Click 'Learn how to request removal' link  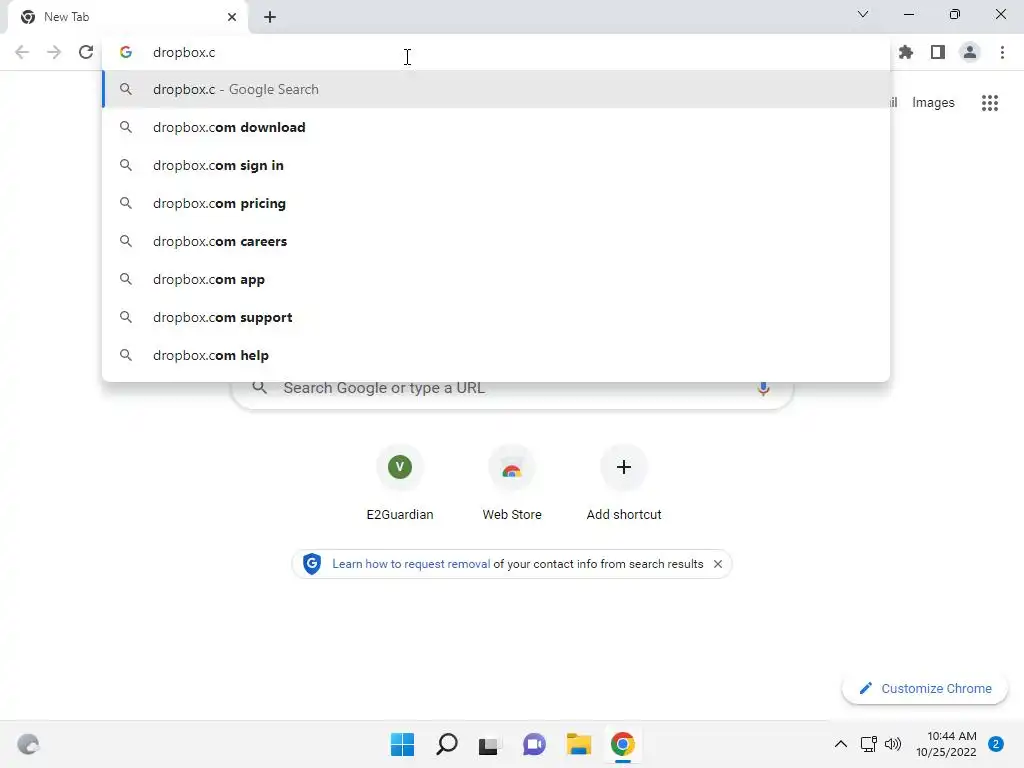tap(411, 564)
